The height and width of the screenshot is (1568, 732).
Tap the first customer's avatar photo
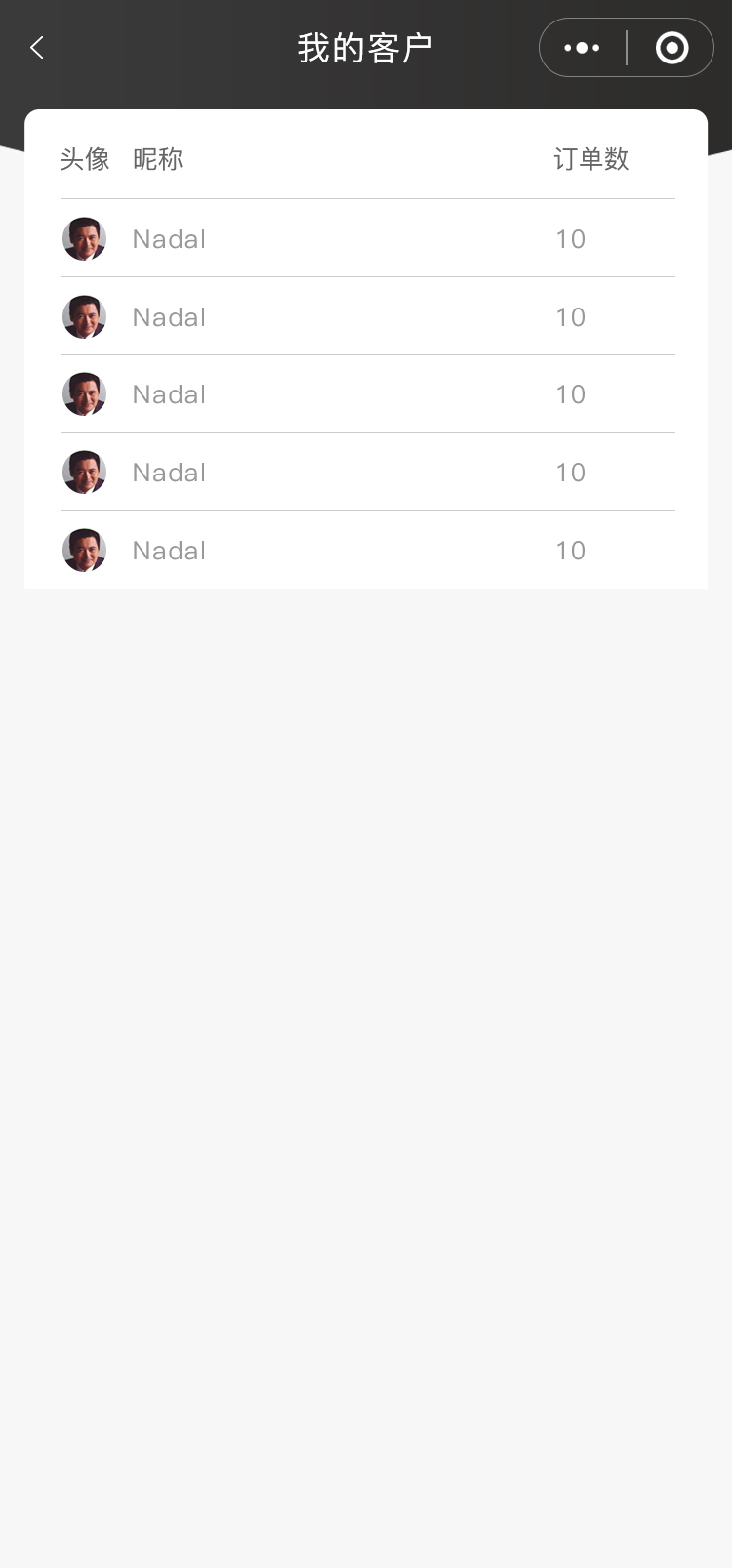pos(85,239)
